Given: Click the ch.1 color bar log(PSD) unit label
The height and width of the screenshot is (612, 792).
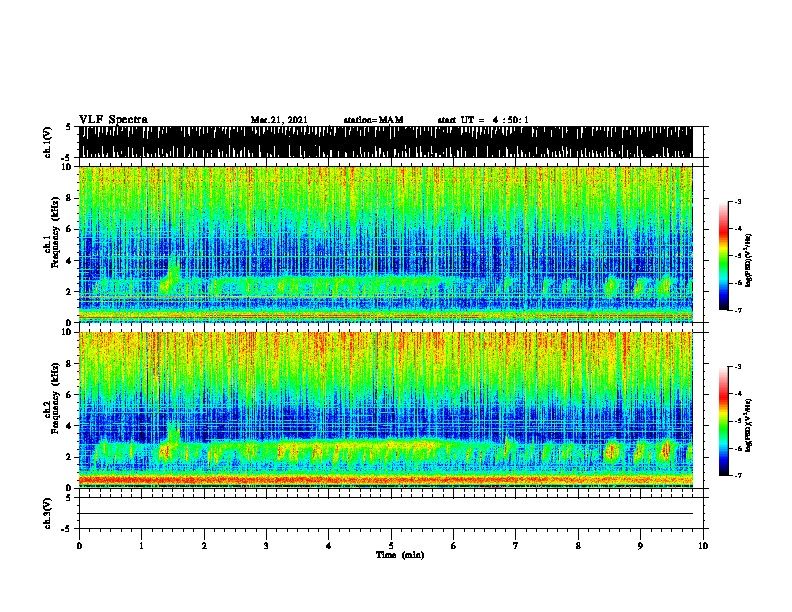Looking at the screenshot, I should click(x=749, y=261).
